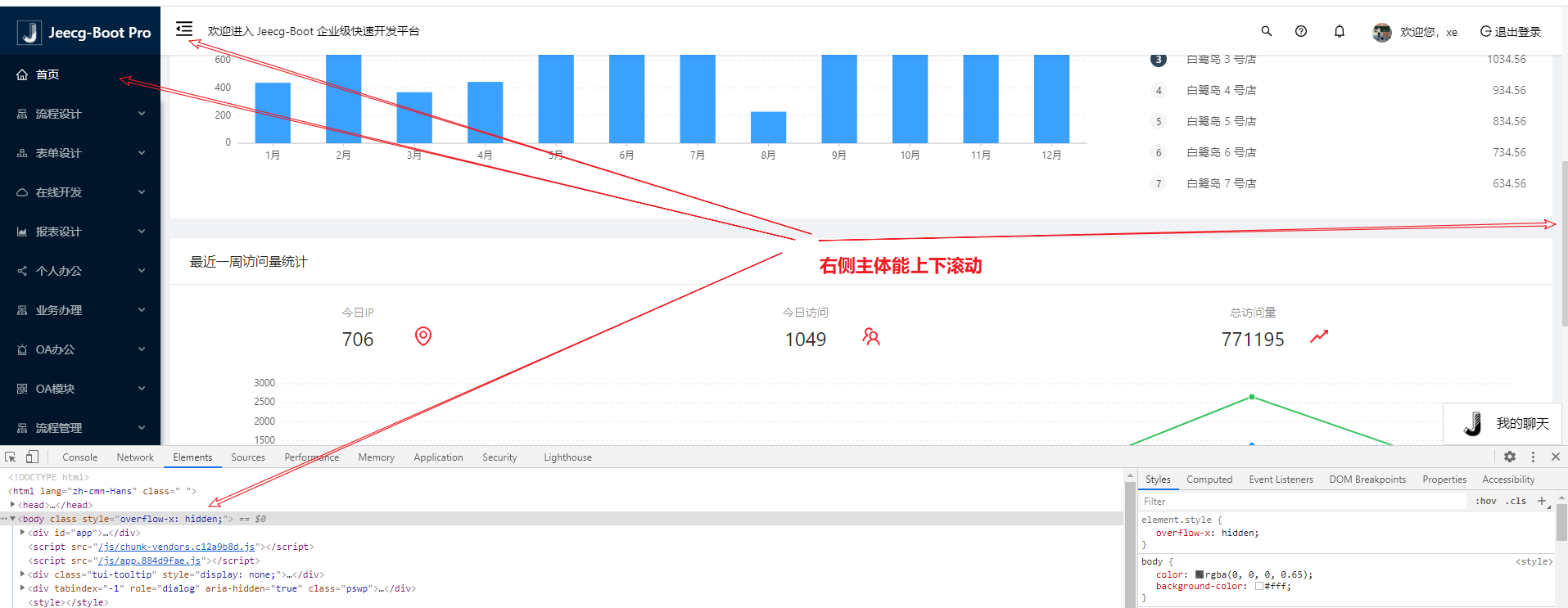Open the Sources tab
This screenshot has height=608, width=1568.
coord(248,457)
